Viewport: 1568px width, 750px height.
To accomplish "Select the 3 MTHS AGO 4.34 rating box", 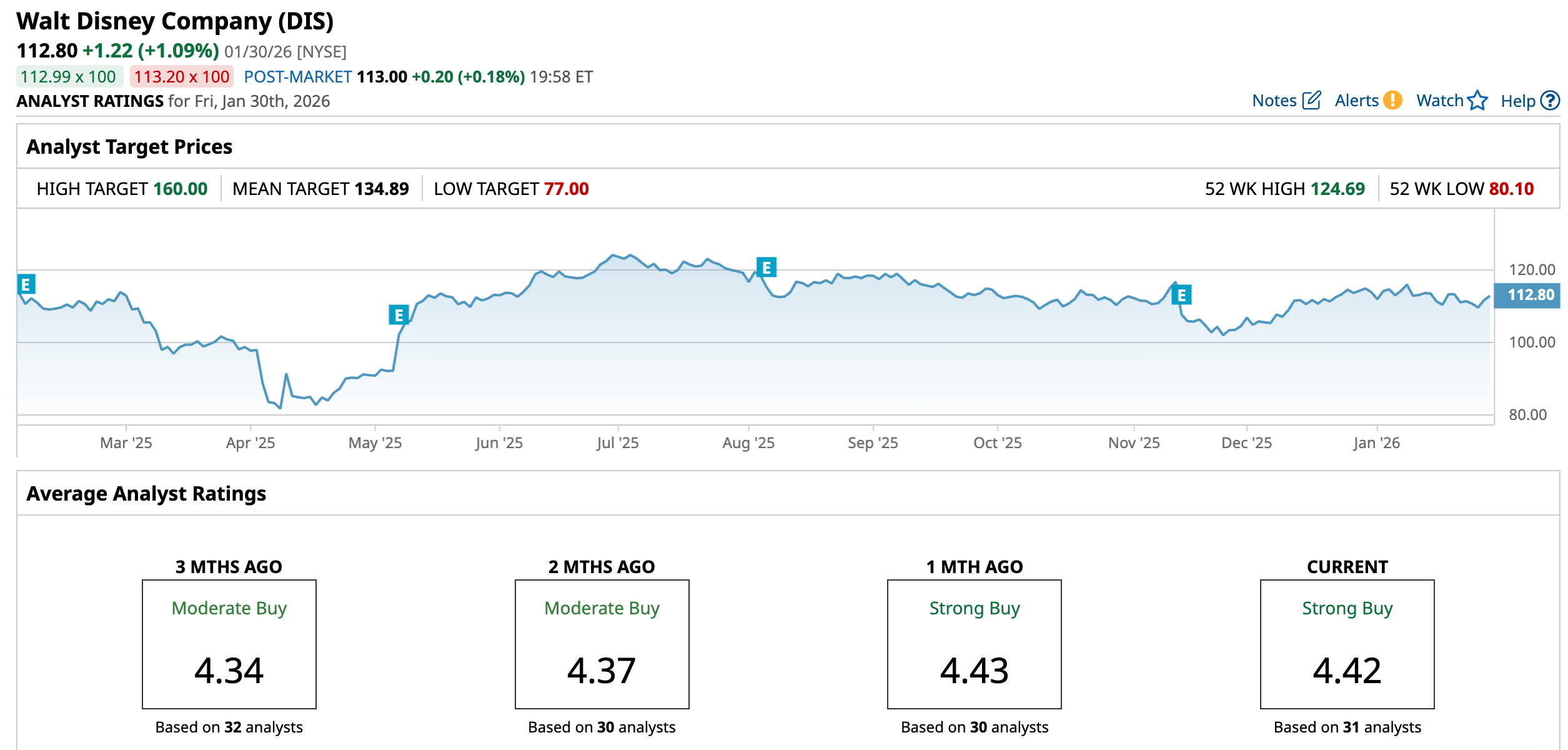I will pos(229,644).
